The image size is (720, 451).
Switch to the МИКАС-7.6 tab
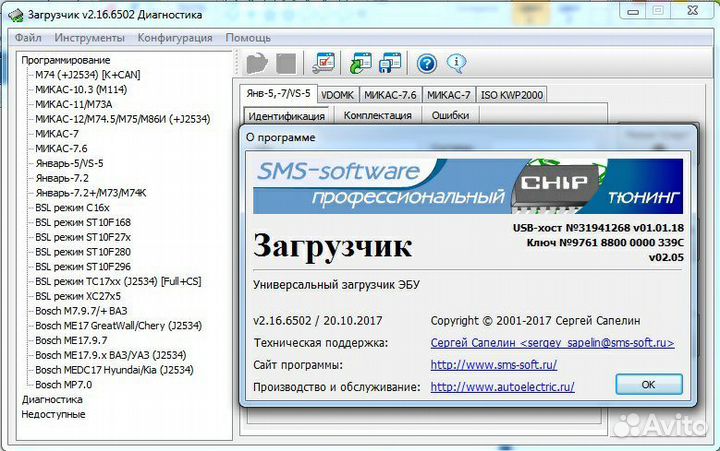pyautogui.click(x=390, y=95)
